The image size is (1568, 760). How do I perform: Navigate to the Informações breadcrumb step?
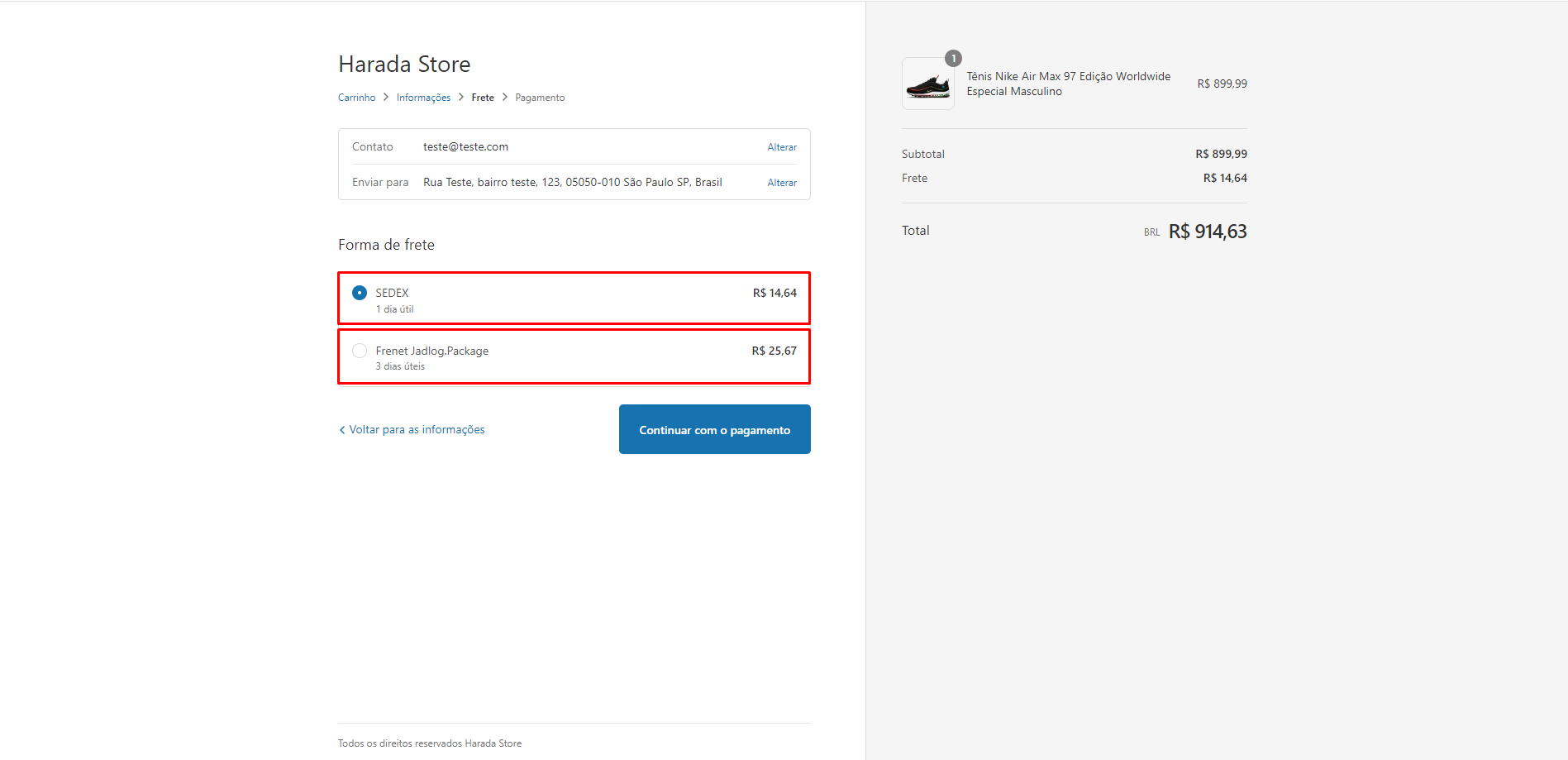coord(423,98)
